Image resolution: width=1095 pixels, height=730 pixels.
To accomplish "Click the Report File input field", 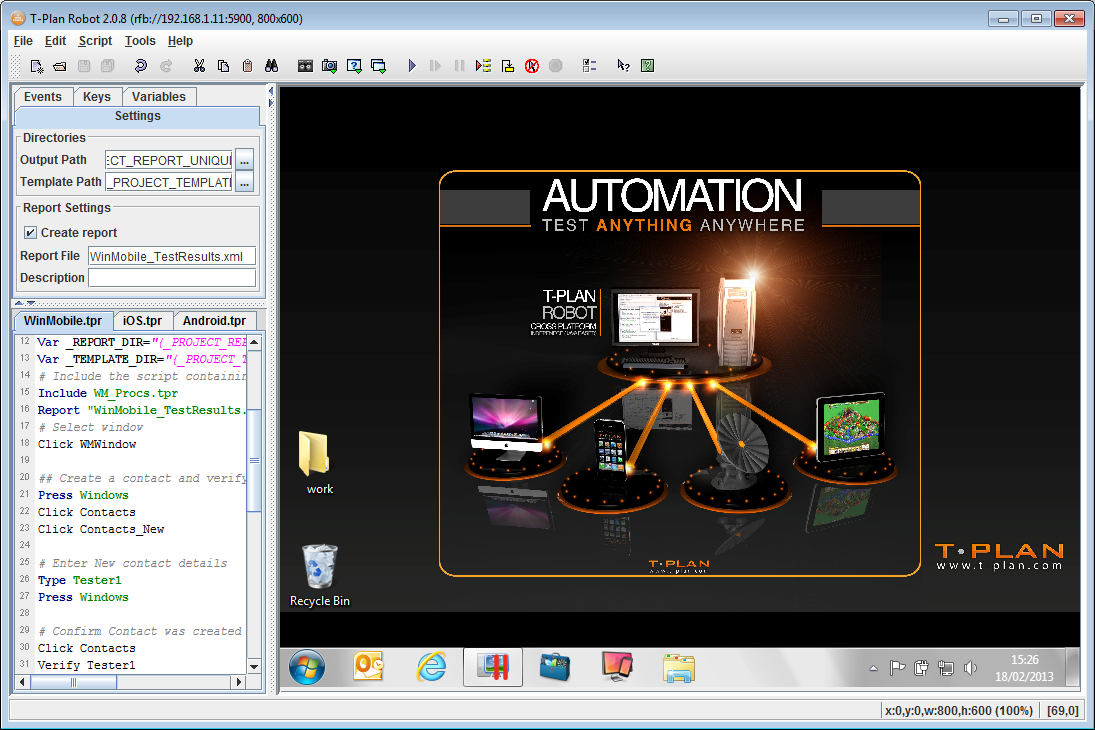I will (172, 256).
